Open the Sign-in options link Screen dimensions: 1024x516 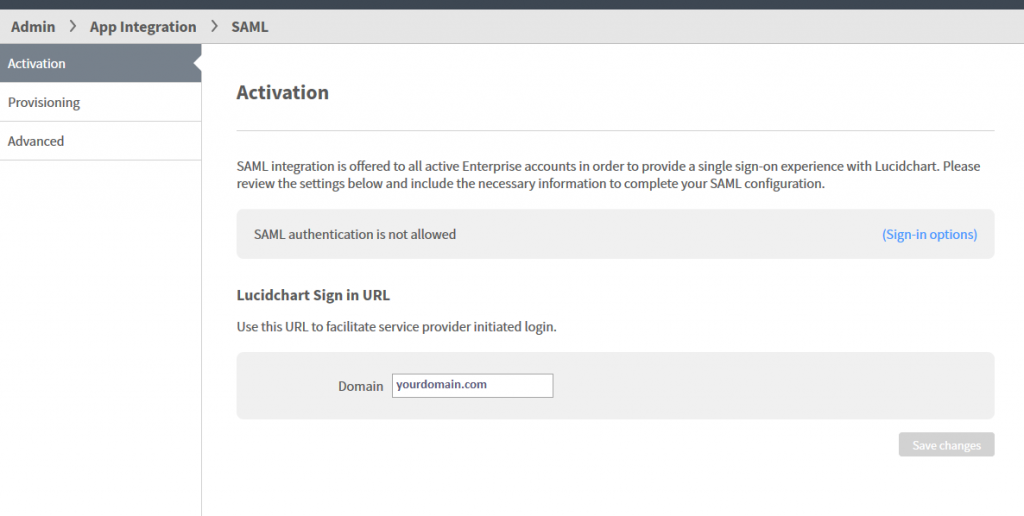tap(929, 234)
